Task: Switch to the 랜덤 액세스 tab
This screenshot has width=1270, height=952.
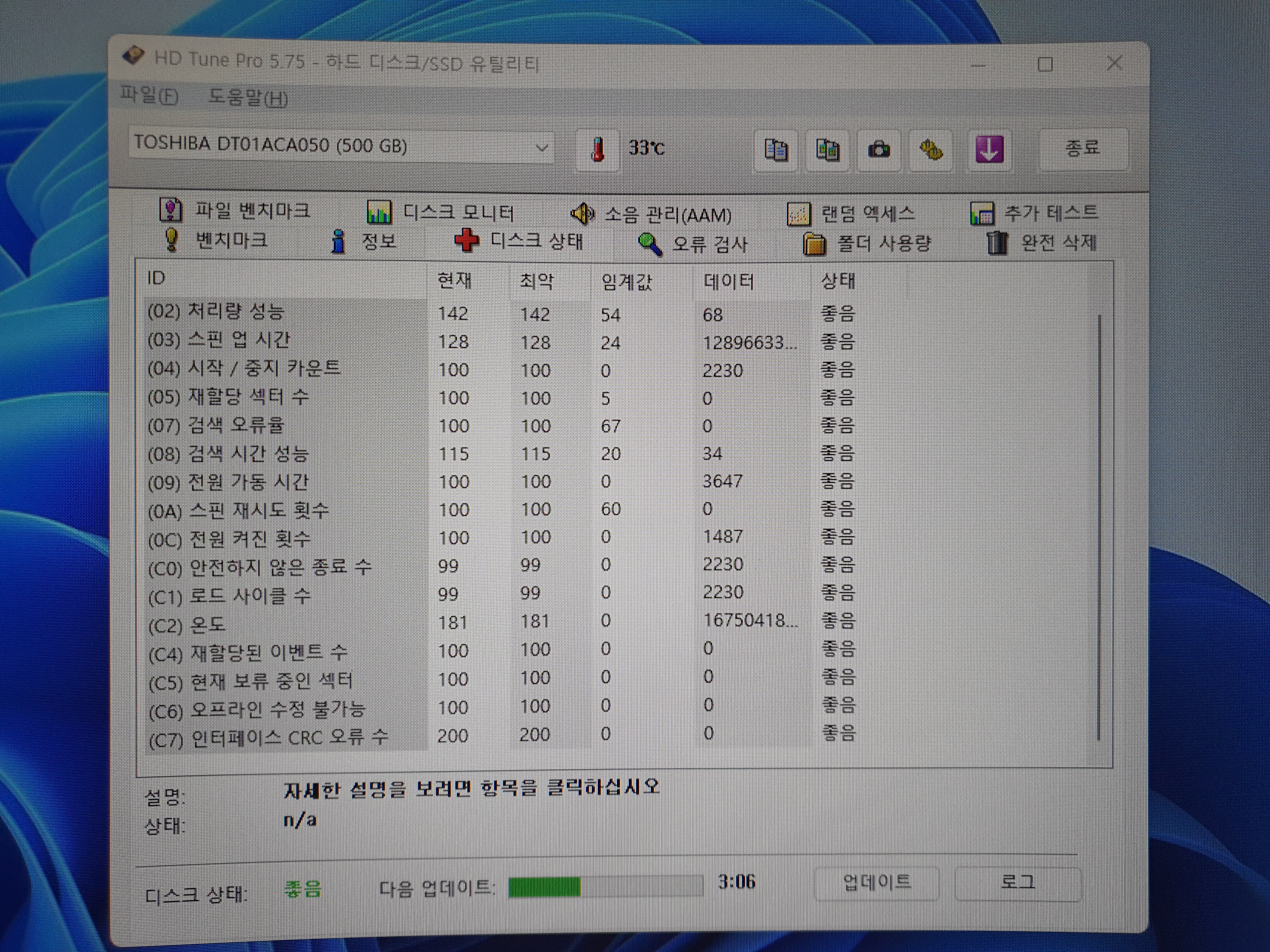Action: [851, 213]
